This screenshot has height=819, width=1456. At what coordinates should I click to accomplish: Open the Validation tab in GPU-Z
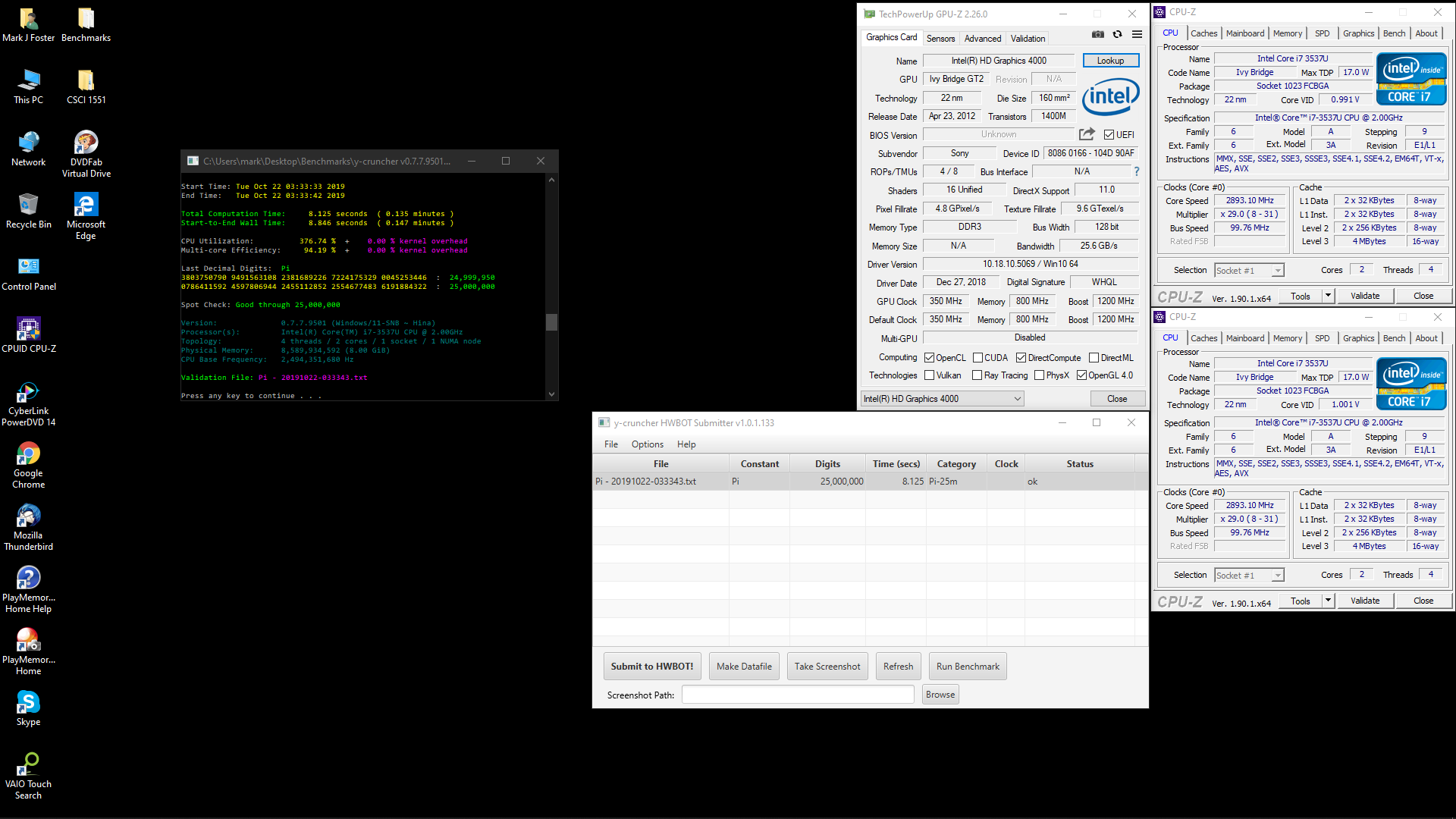point(1028,39)
